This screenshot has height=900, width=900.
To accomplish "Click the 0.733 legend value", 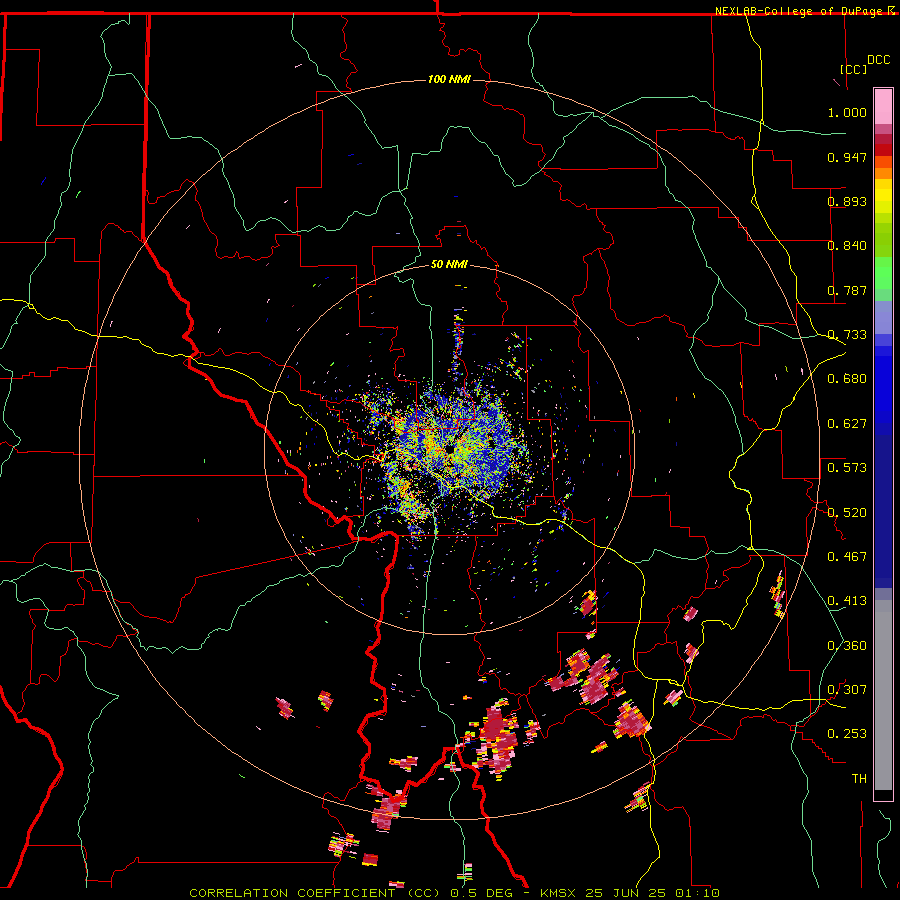I will click(x=847, y=335).
